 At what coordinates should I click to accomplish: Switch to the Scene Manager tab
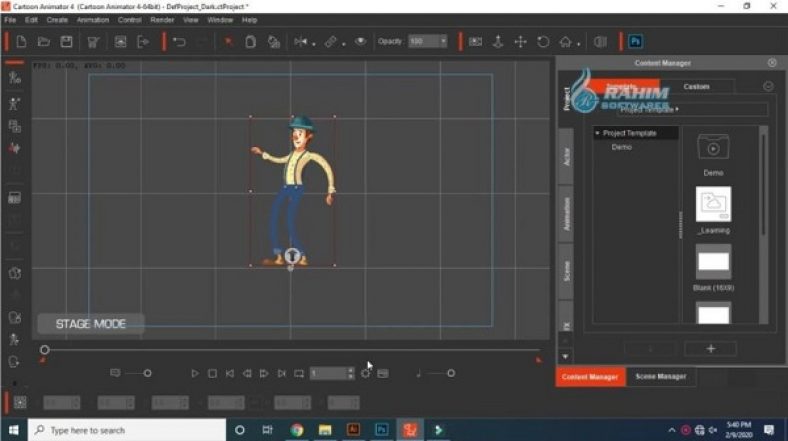661,377
